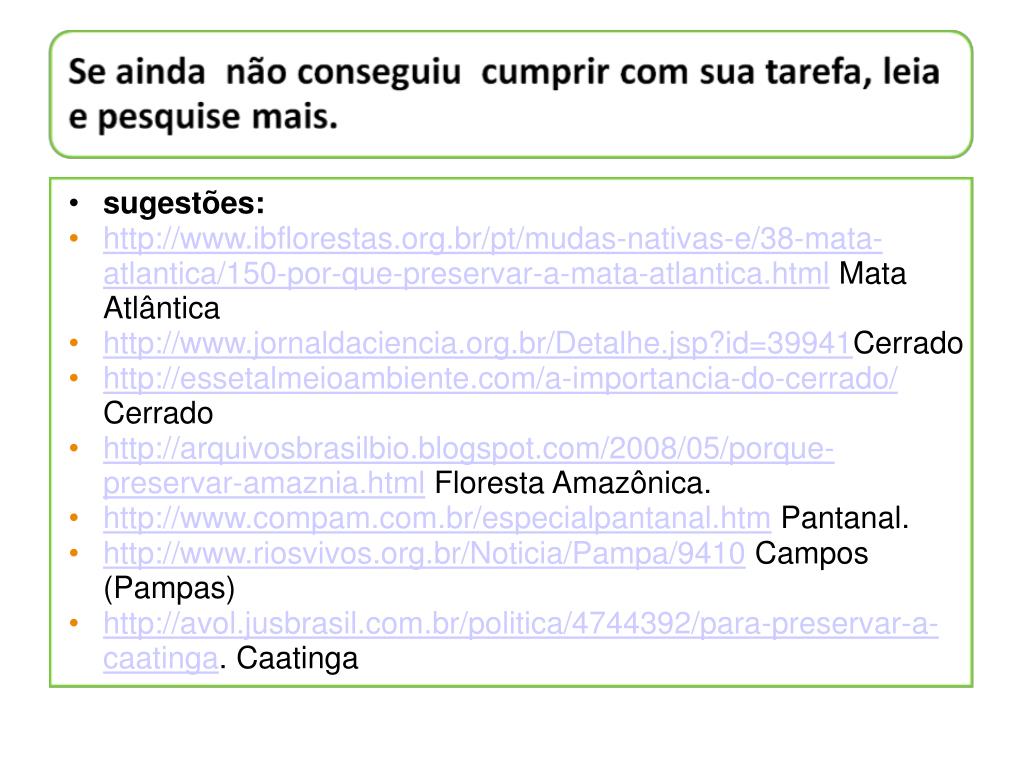1023x767 pixels.
Task: Open the ibflorestas.org.br Mata Atlântica link
Action: pyautogui.click(x=493, y=239)
